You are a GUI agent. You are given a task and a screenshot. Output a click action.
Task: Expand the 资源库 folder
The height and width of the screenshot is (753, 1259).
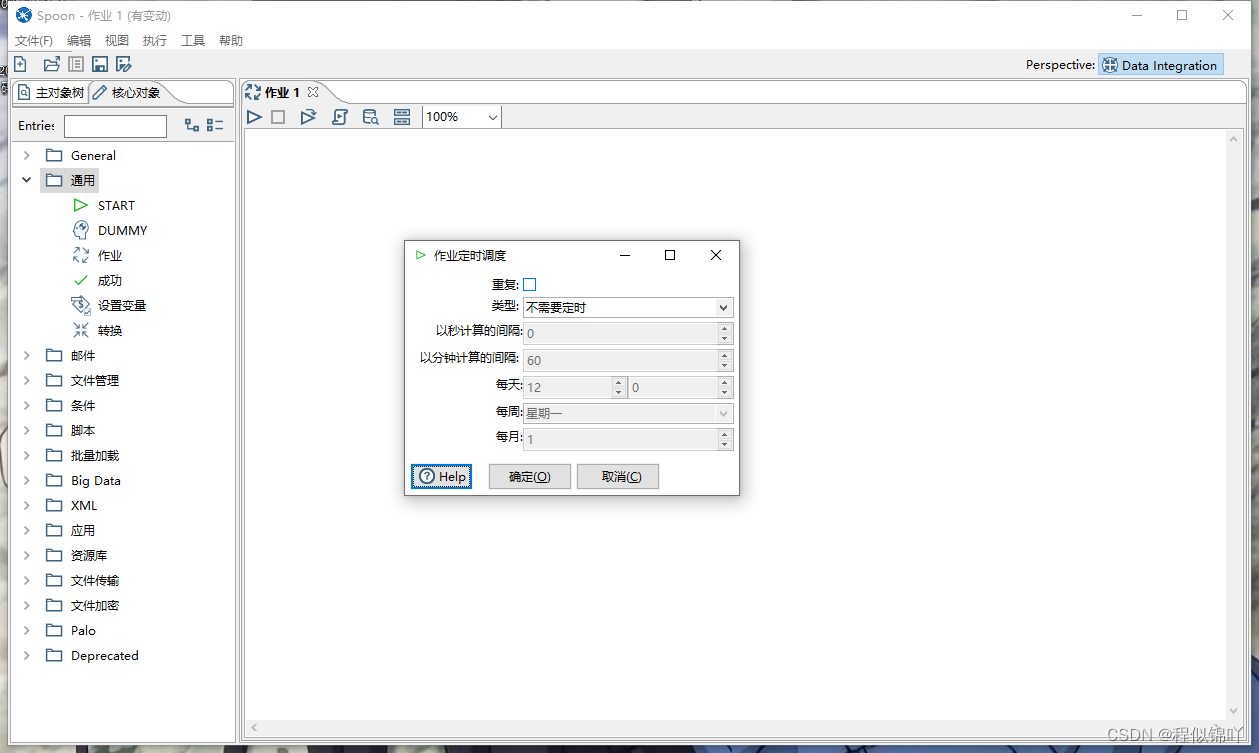coord(27,555)
